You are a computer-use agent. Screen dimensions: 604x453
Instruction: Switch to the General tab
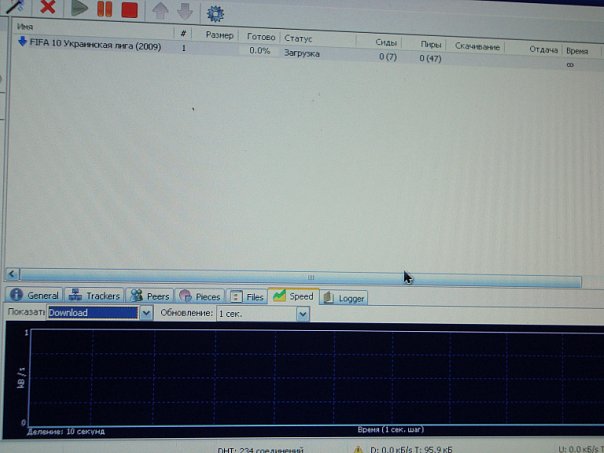(x=34, y=295)
